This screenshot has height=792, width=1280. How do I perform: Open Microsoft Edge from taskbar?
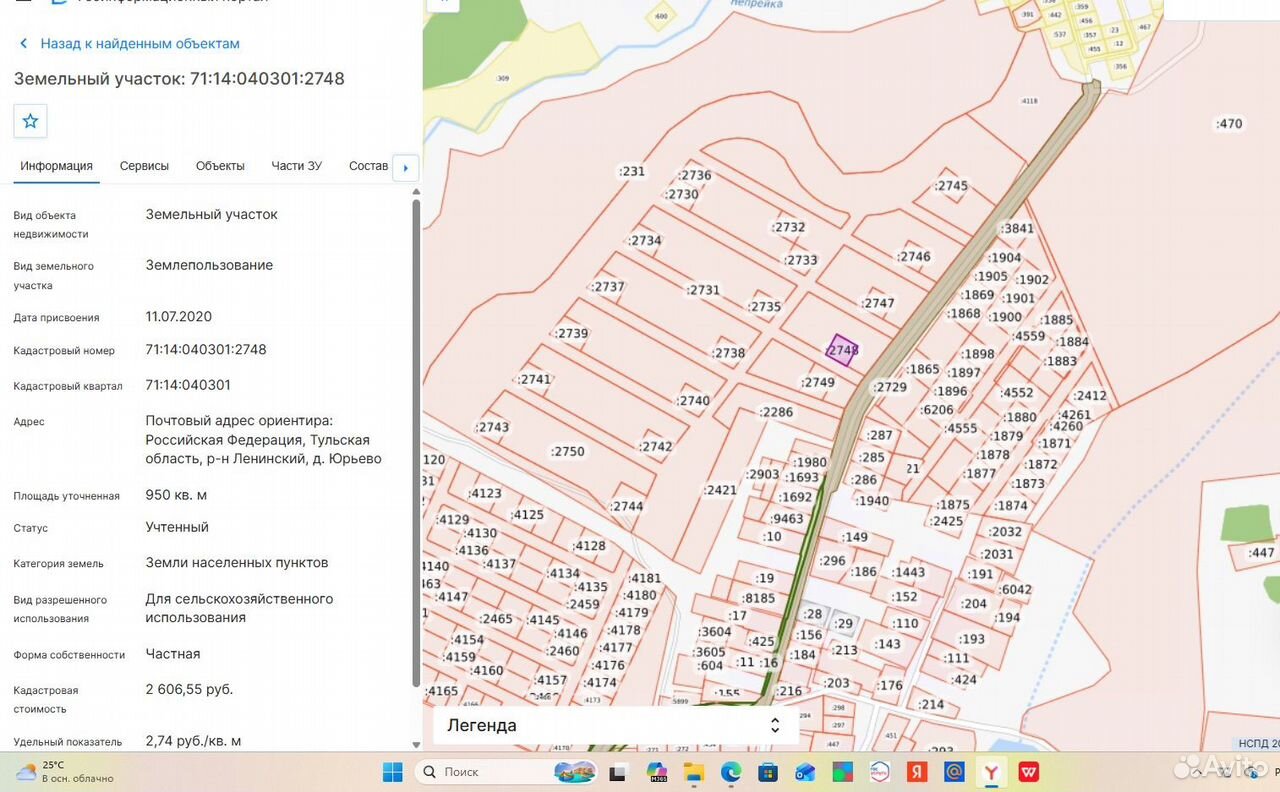(x=731, y=772)
